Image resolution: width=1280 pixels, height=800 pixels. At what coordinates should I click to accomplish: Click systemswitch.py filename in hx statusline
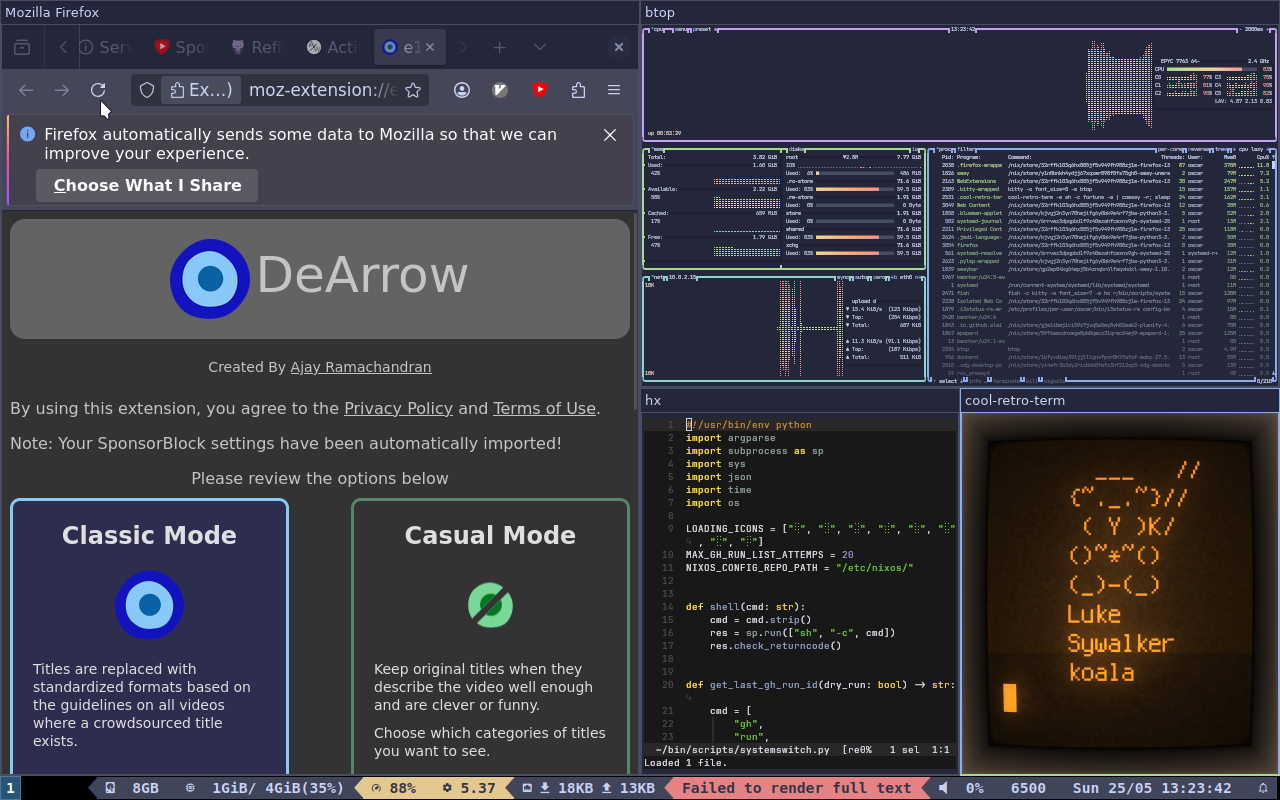point(743,749)
